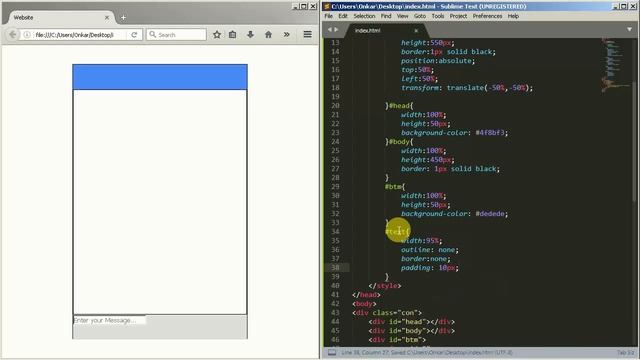Click the div id="btm" line
Screen dimensions: 640x360
(x=397, y=340)
